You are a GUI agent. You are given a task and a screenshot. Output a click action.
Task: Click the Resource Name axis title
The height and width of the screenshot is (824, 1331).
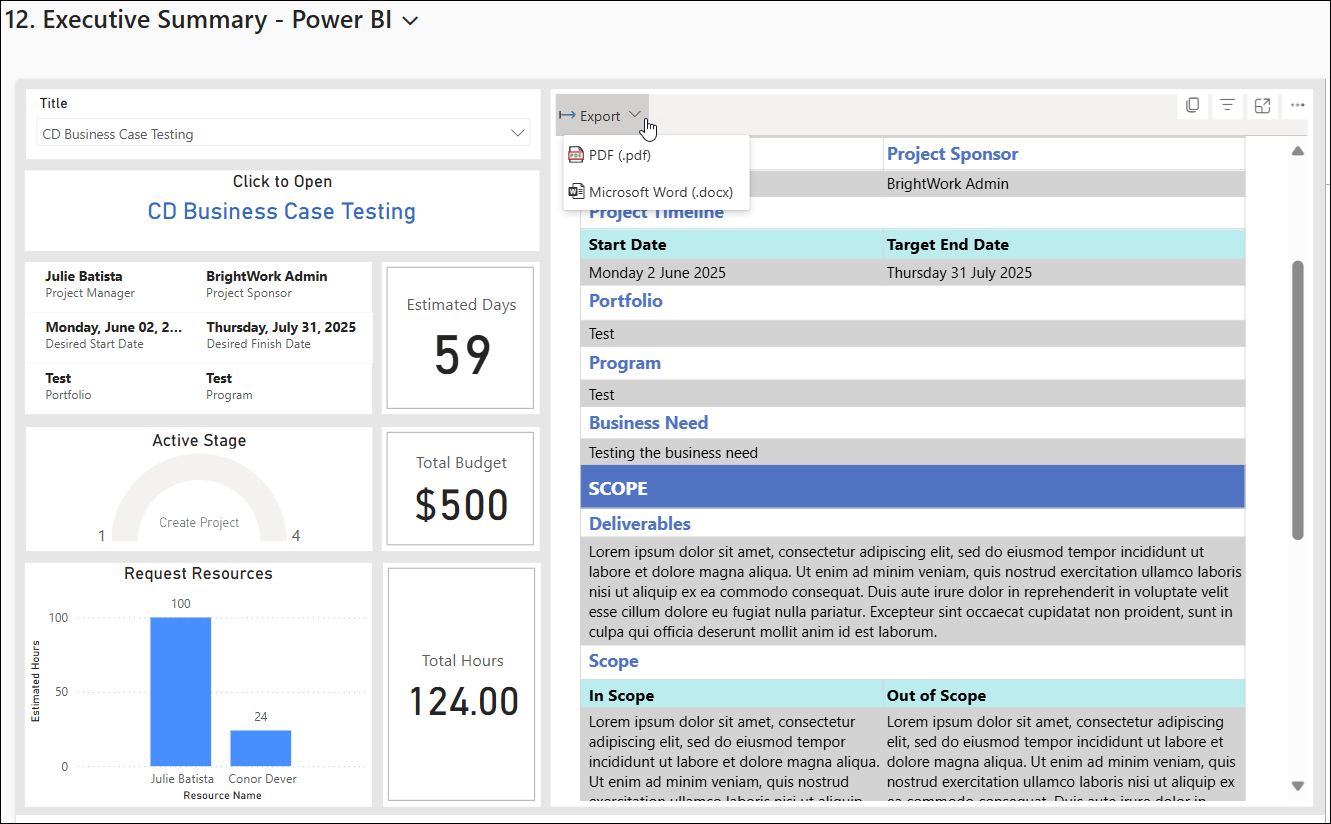pyautogui.click(x=222, y=796)
